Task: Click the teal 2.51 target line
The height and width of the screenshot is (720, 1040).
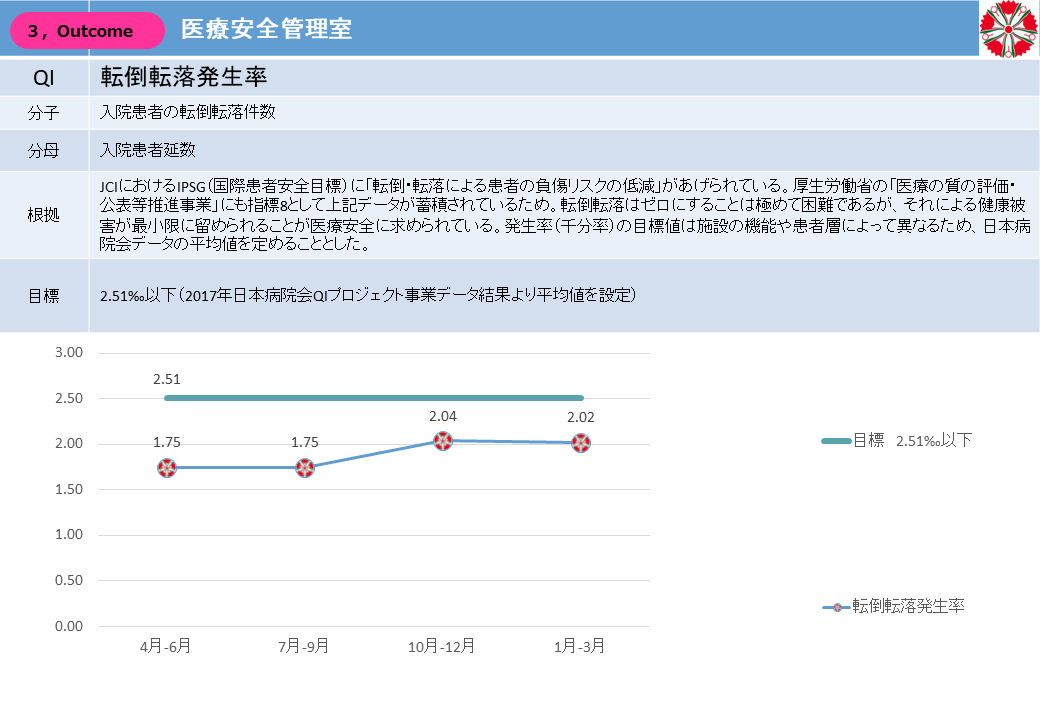Action: pyautogui.click(x=374, y=398)
